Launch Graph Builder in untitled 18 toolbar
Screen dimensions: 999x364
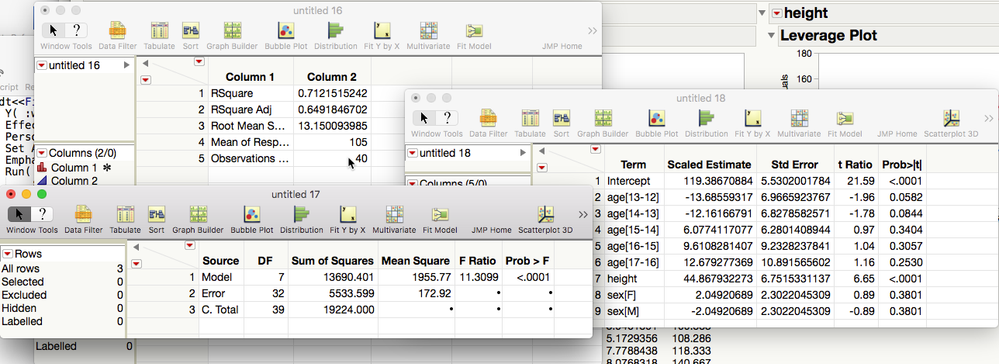tap(603, 119)
